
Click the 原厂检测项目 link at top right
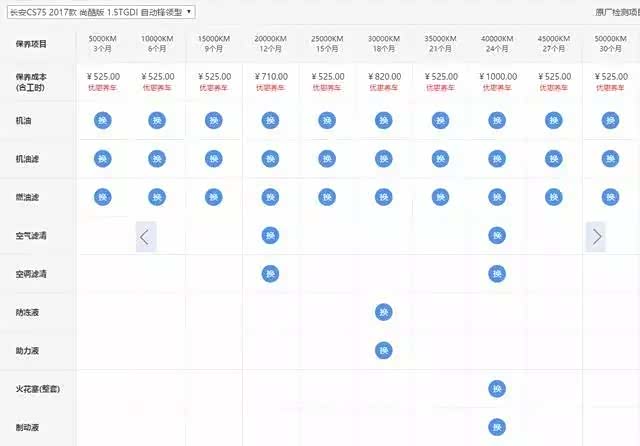(x=617, y=12)
